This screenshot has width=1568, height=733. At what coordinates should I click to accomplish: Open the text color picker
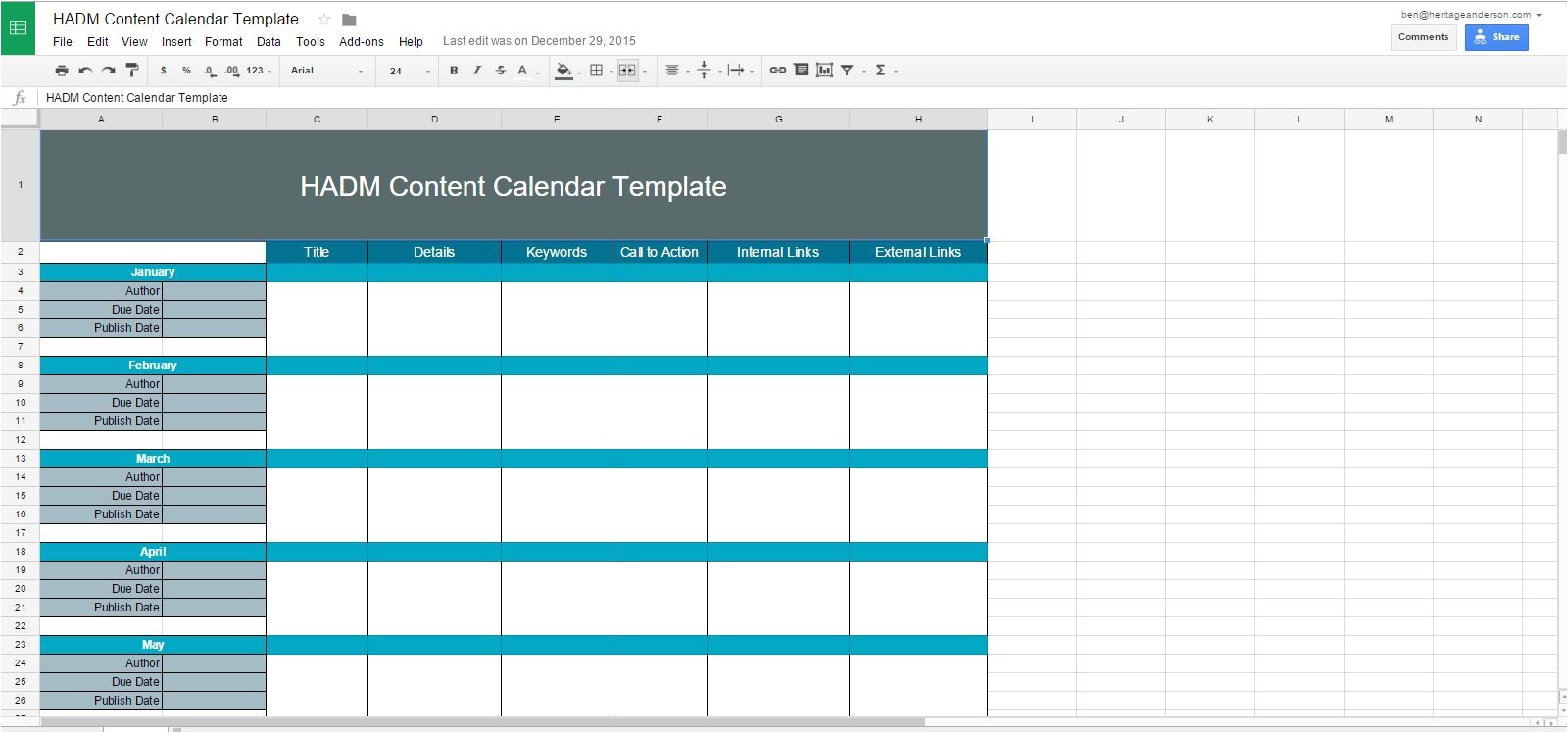click(526, 71)
